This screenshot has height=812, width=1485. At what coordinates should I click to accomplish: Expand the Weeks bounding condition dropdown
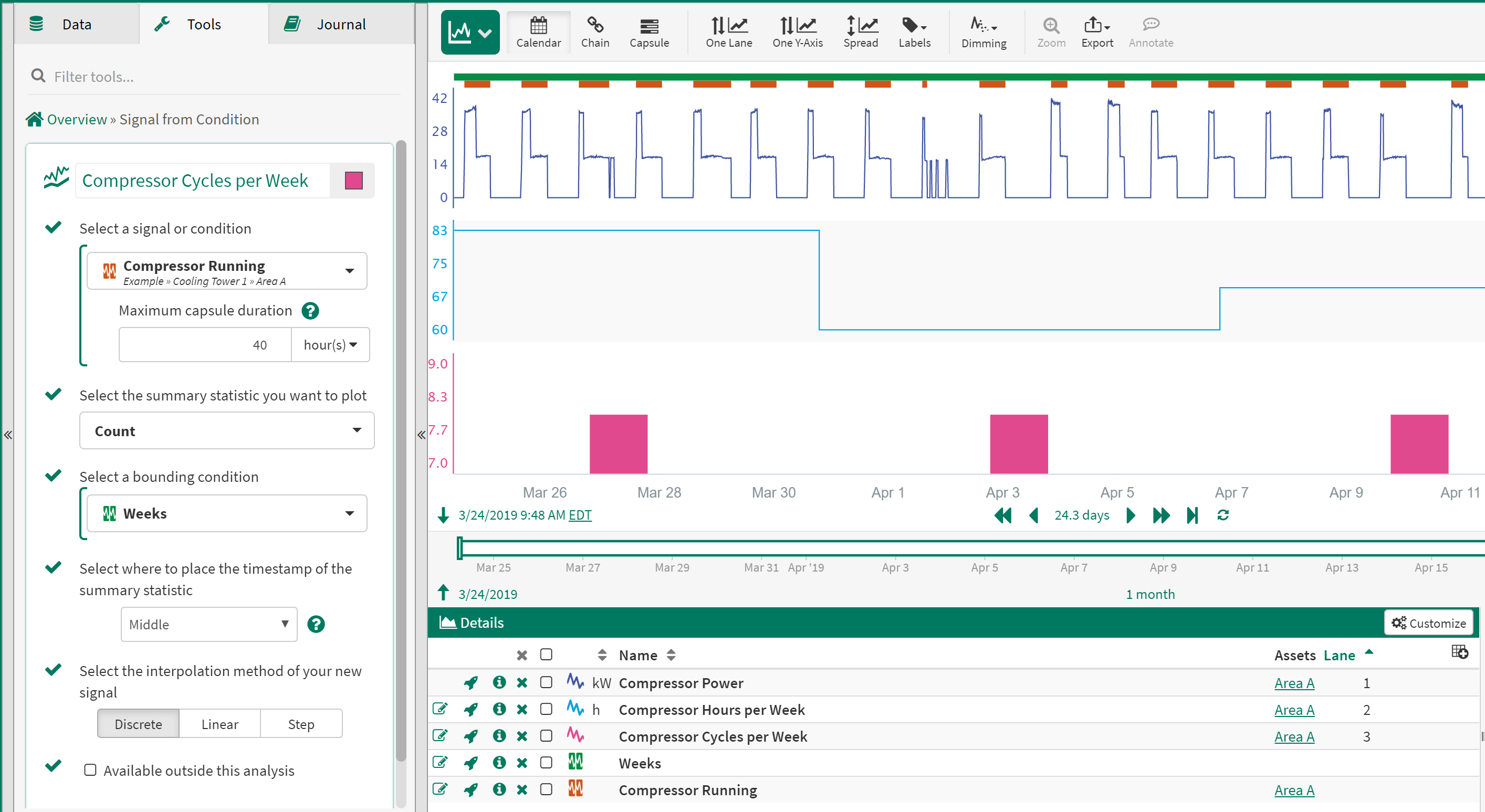(226, 513)
